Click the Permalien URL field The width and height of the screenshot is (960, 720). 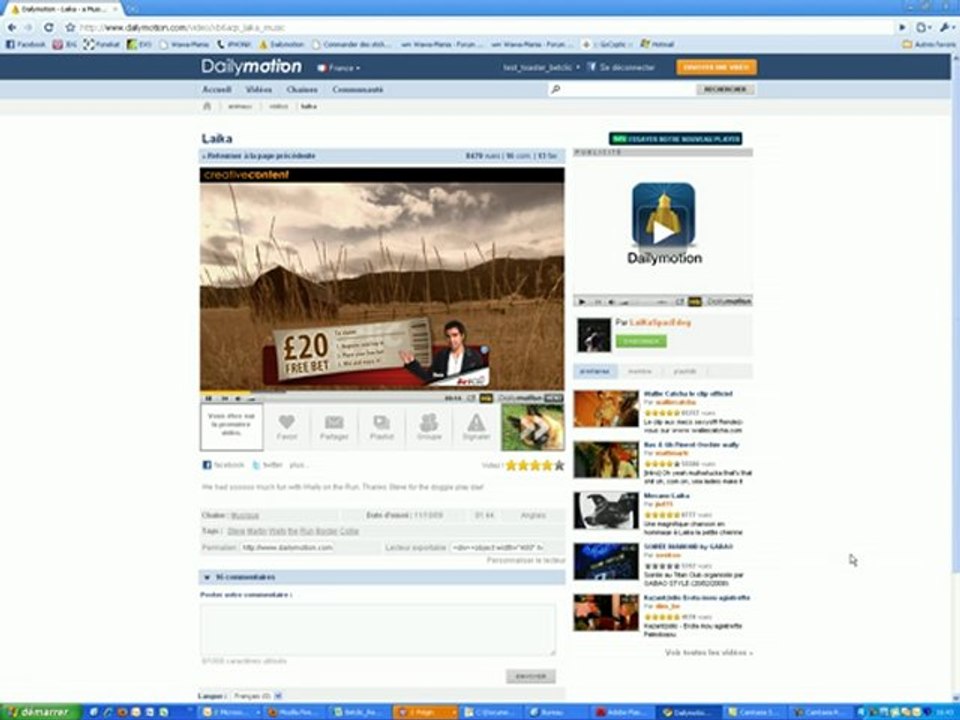pos(287,547)
